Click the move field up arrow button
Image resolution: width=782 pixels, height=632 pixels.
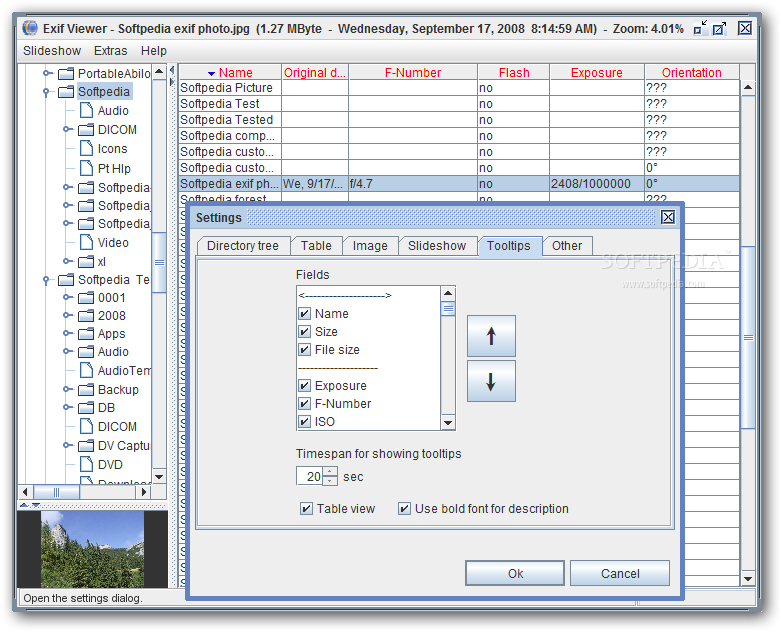click(491, 336)
